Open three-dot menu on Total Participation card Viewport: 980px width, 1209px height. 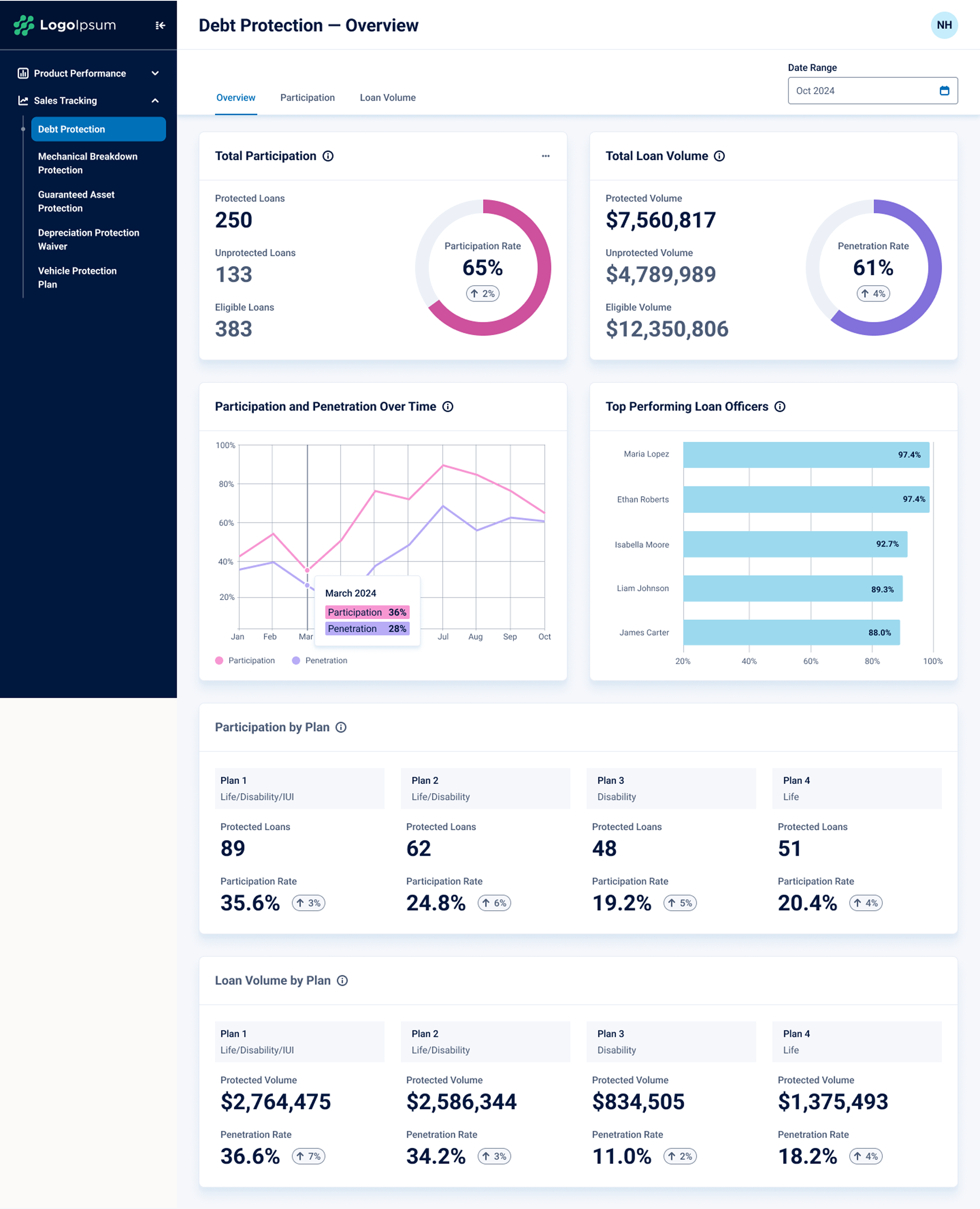[x=545, y=156]
